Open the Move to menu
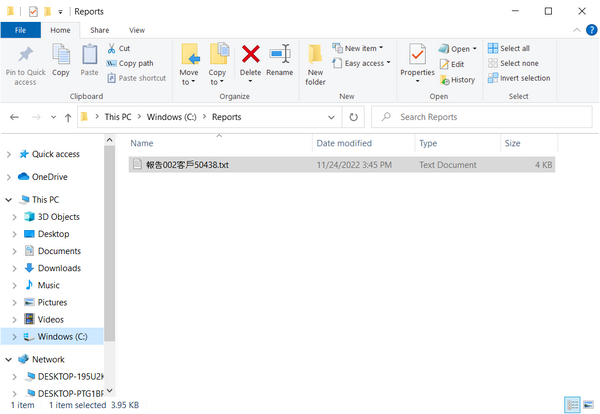 click(189, 65)
